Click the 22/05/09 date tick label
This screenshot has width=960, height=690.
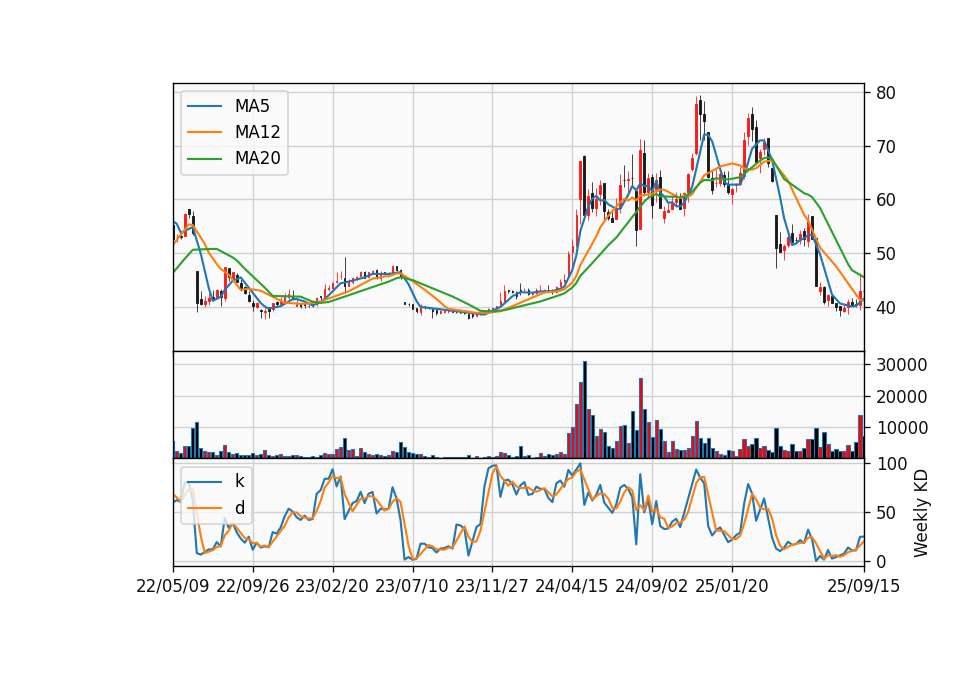173,586
